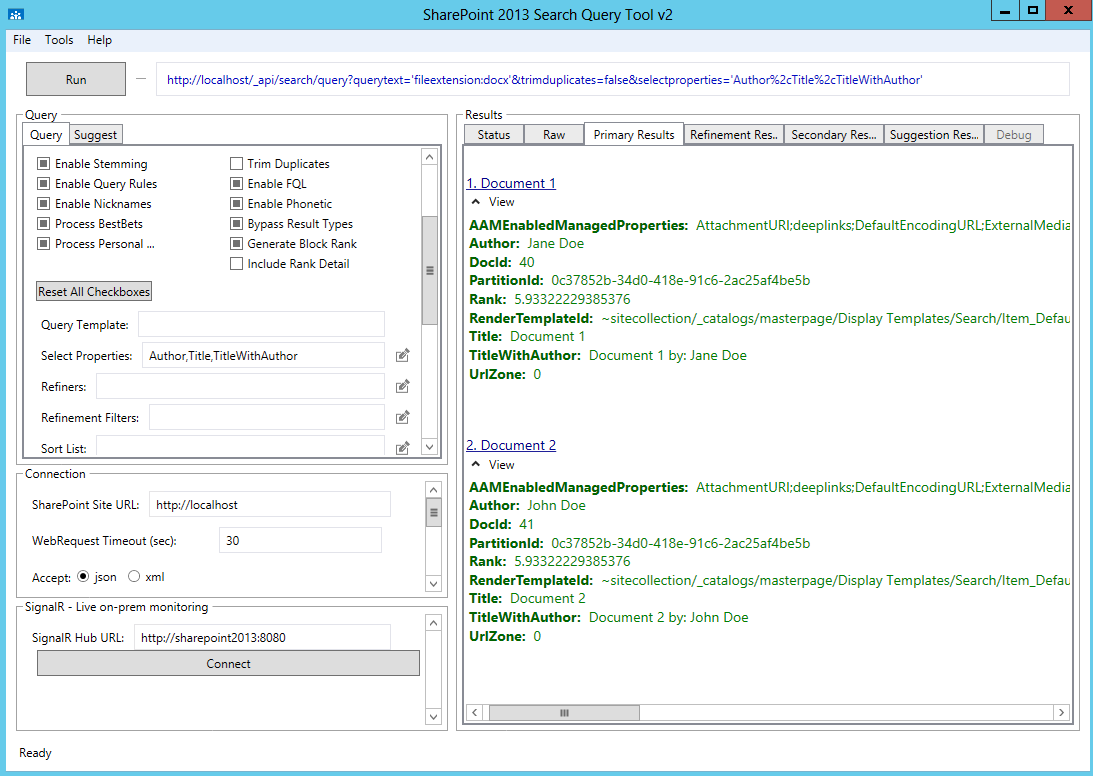Select the xml Accept radio button
1093x776 pixels.
pos(134,577)
